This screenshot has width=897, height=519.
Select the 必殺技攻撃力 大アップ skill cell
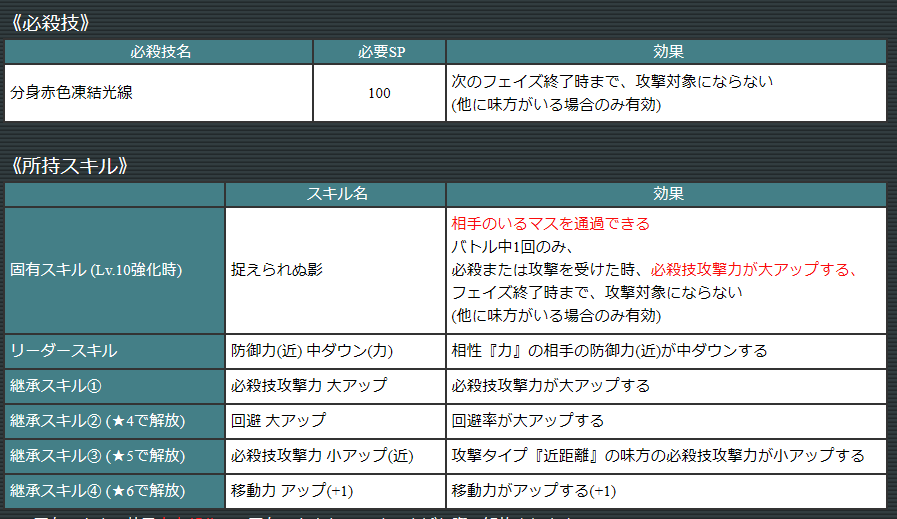(336, 386)
